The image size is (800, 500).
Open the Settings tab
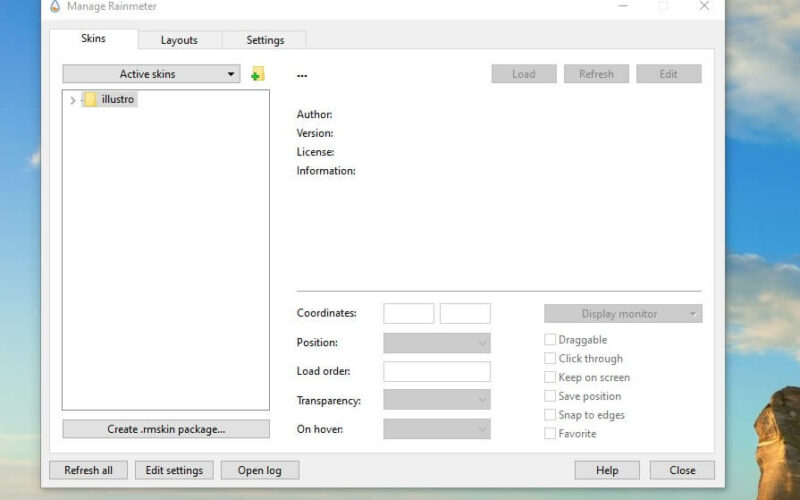click(265, 40)
